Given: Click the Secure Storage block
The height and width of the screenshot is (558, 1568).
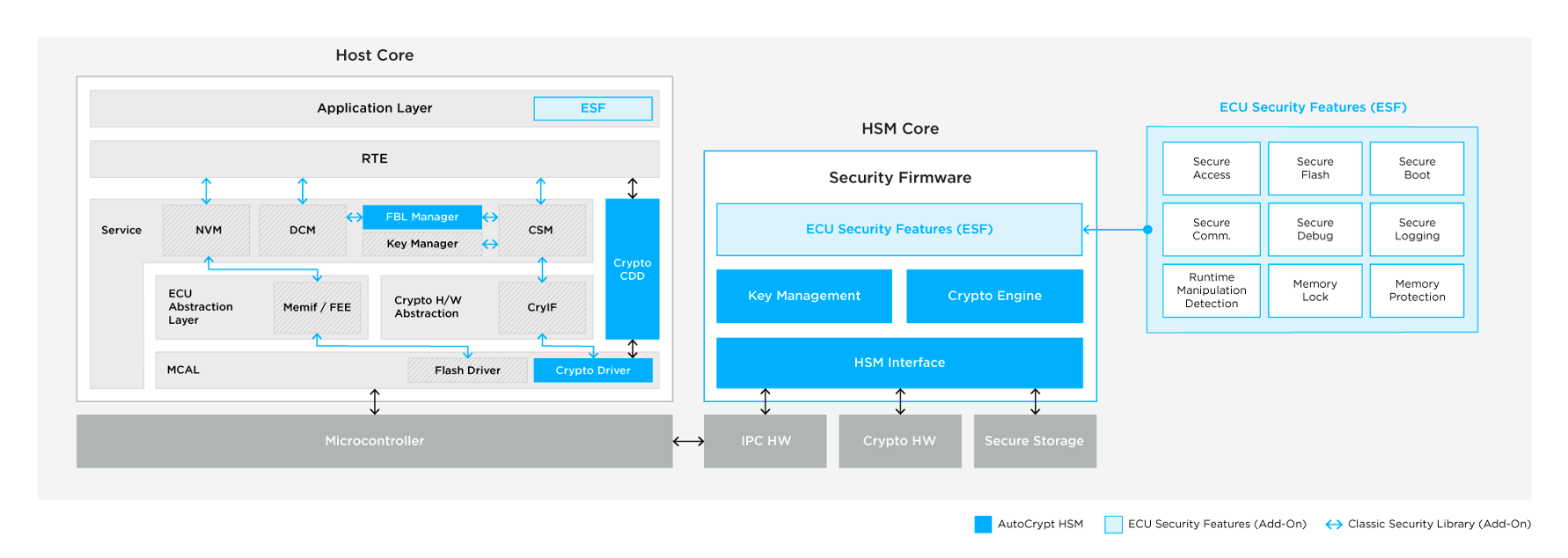Looking at the screenshot, I should click(1035, 441).
